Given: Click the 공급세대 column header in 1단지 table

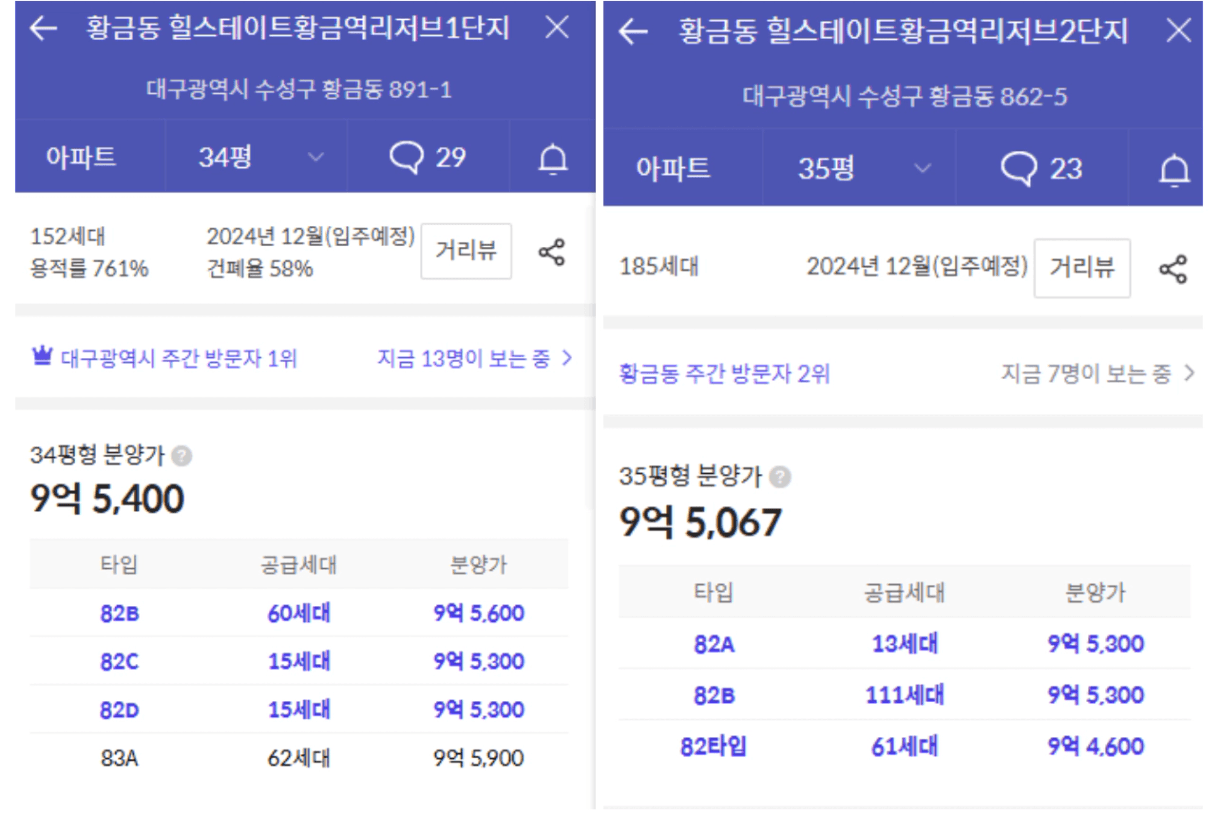Looking at the screenshot, I should pos(299,565).
